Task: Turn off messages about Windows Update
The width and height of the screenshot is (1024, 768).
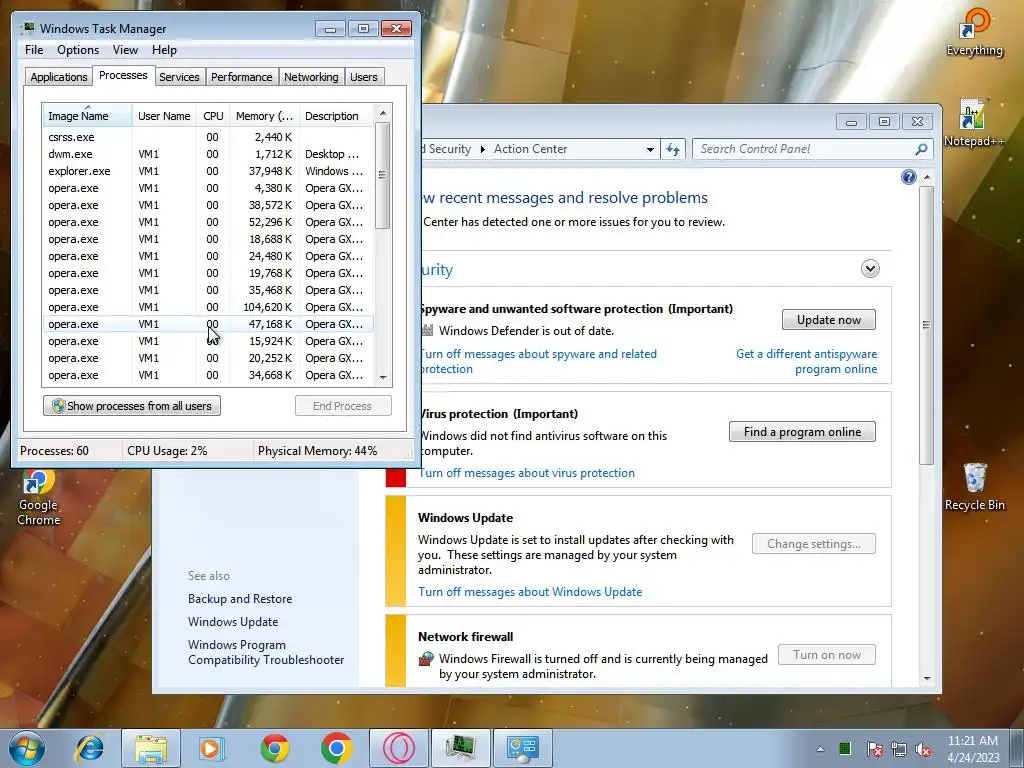Action: (x=530, y=592)
